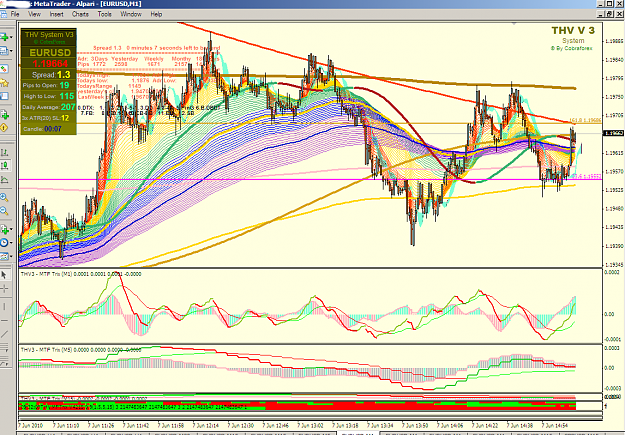Image resolution: width=625 pixels, height=435 pixels.
Task: Open the Tools menu
Action: [104, 14]
